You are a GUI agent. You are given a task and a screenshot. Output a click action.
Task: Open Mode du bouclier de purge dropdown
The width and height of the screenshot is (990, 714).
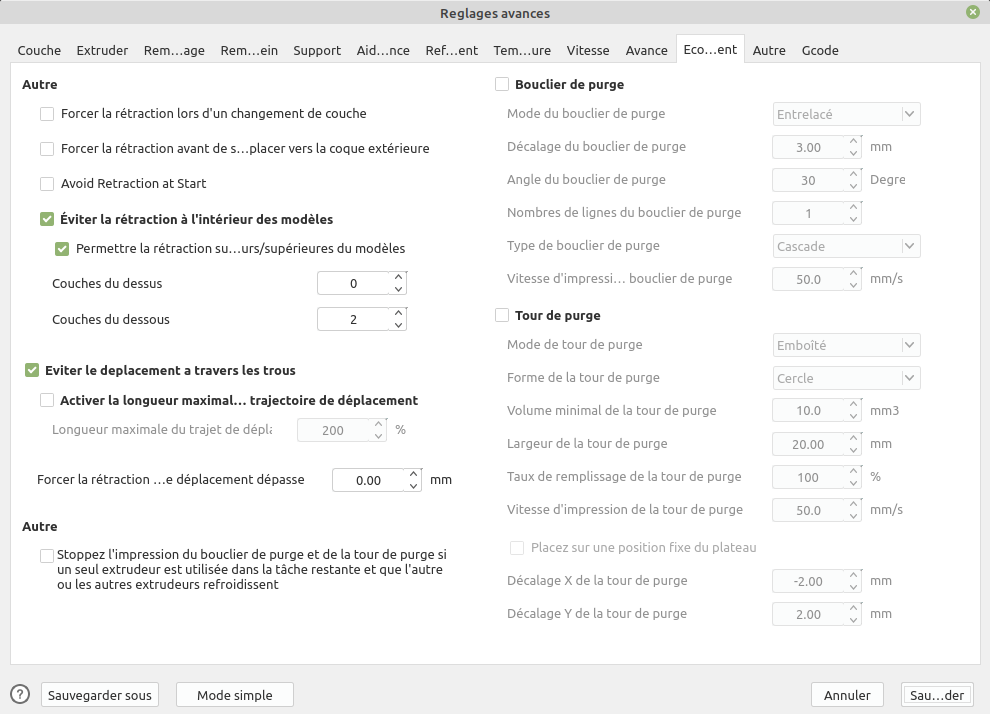[x=846, y=114]
